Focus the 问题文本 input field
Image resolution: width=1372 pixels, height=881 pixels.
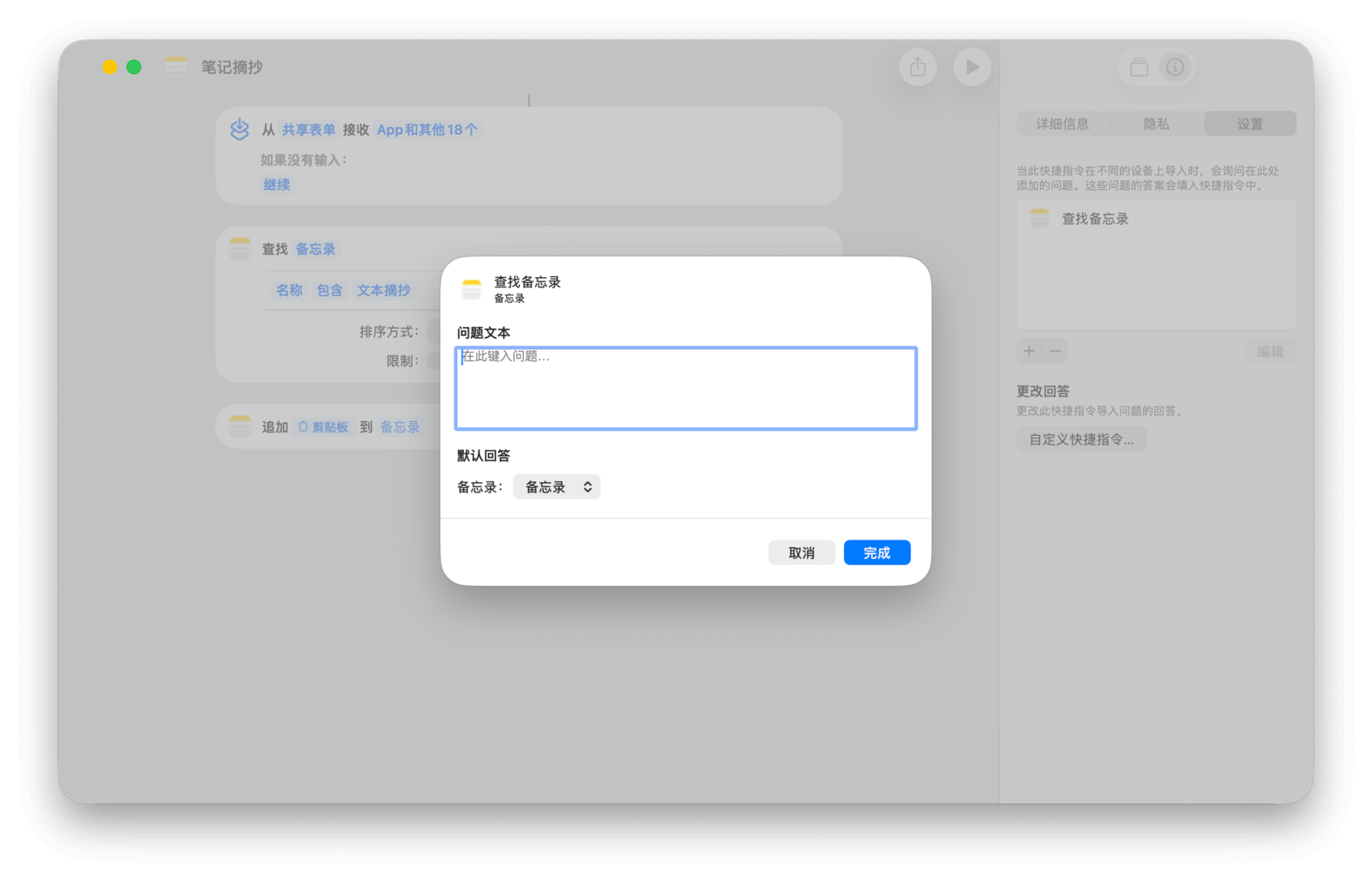tap(685, 389)
